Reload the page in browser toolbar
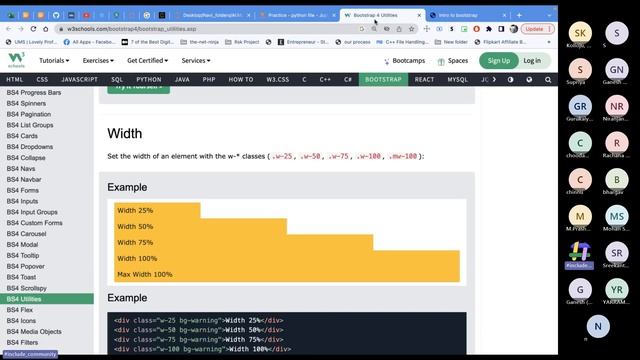Image resolution: width=640 pixels, height=360 pixels. click(33, 29)
